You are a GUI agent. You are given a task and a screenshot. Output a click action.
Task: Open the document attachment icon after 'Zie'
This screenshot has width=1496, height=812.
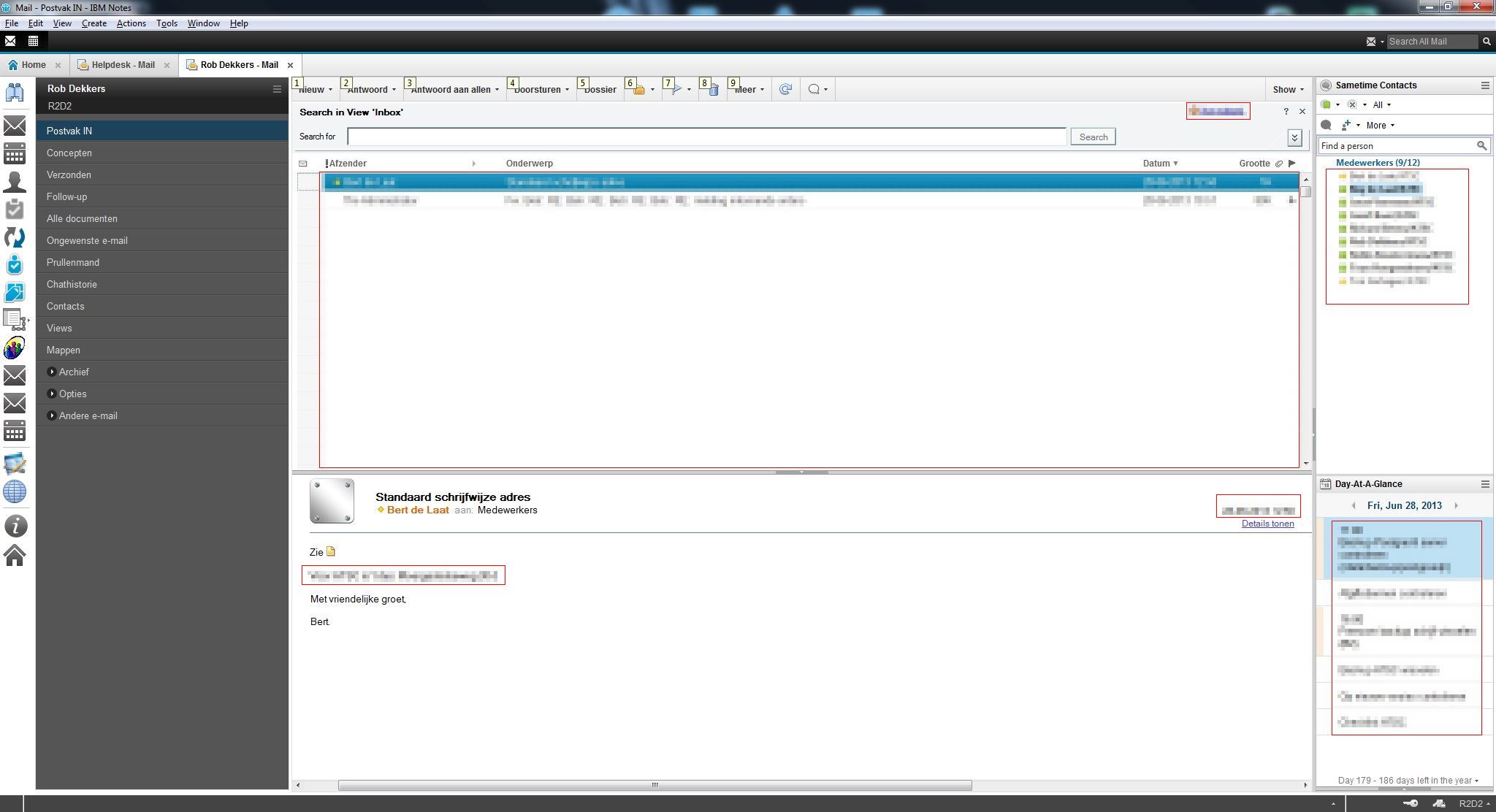tap(331, 551)
